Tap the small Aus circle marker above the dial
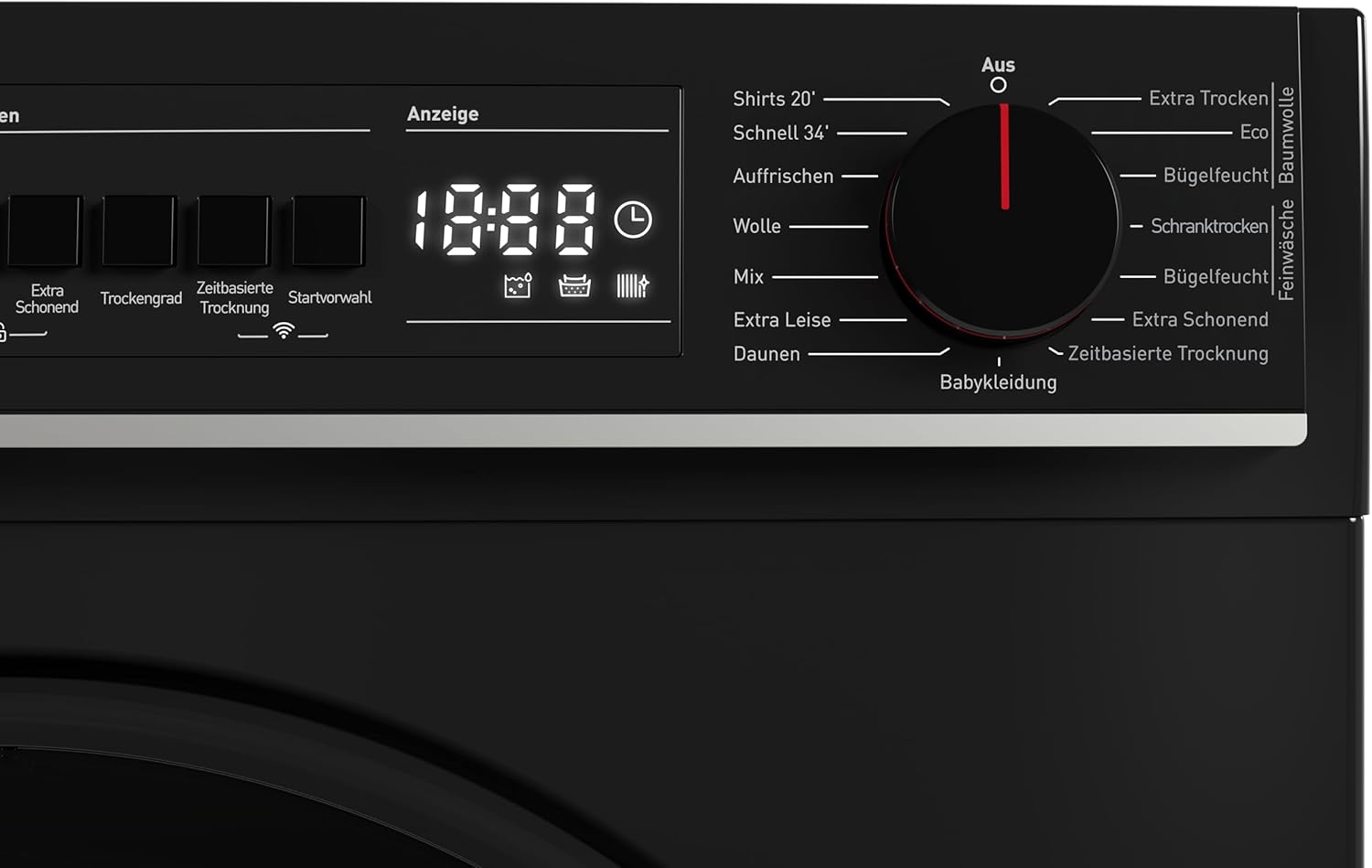The image size is (1372, 868). pos(999,85)
